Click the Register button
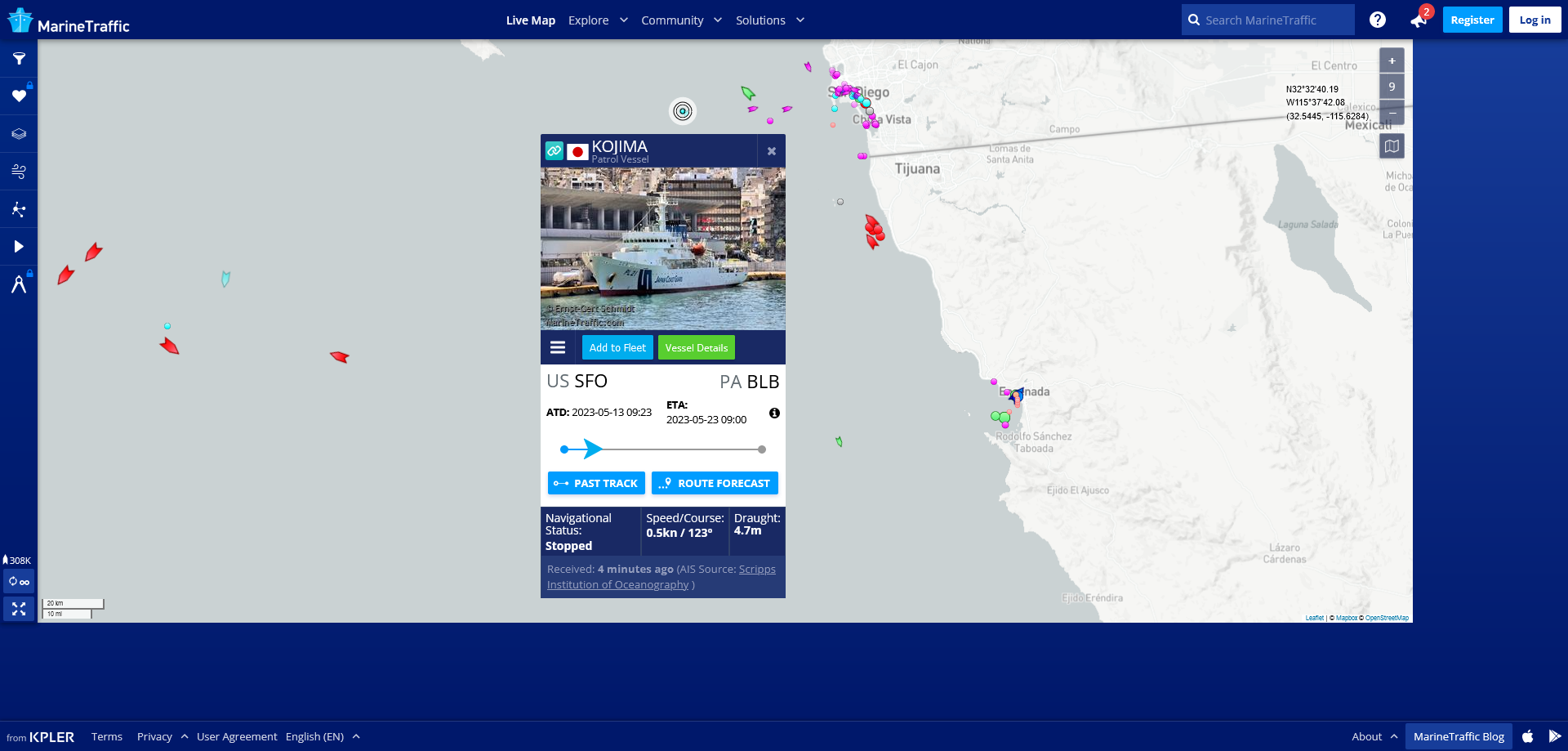 pos(1472,20)
